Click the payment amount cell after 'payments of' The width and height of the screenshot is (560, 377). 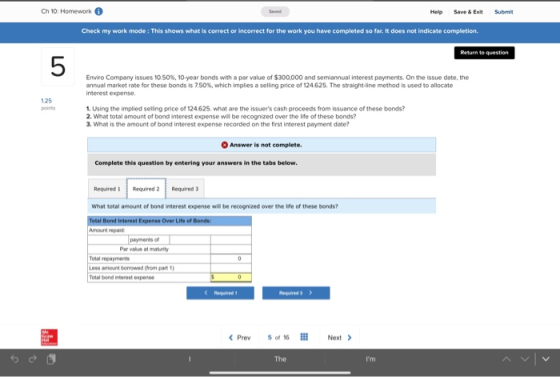click(190, 240)
